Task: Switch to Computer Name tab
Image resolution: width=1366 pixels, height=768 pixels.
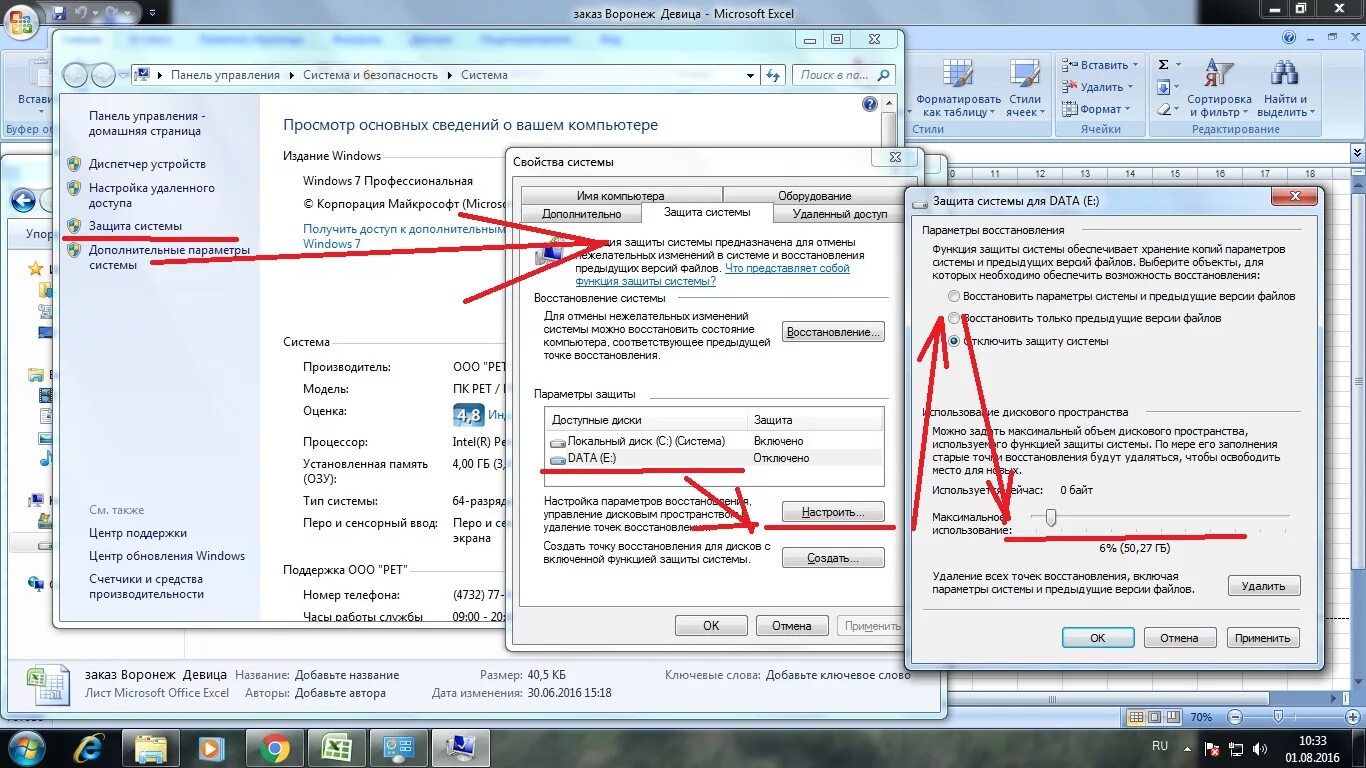Action: coord(620,196)
